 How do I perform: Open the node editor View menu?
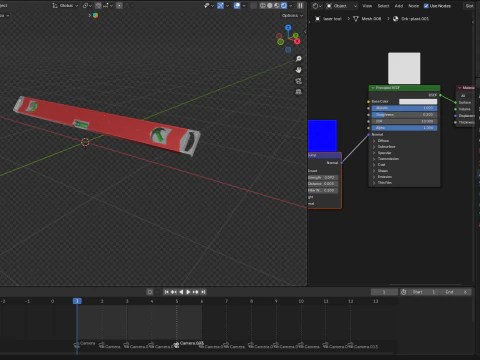click(367, 6)
